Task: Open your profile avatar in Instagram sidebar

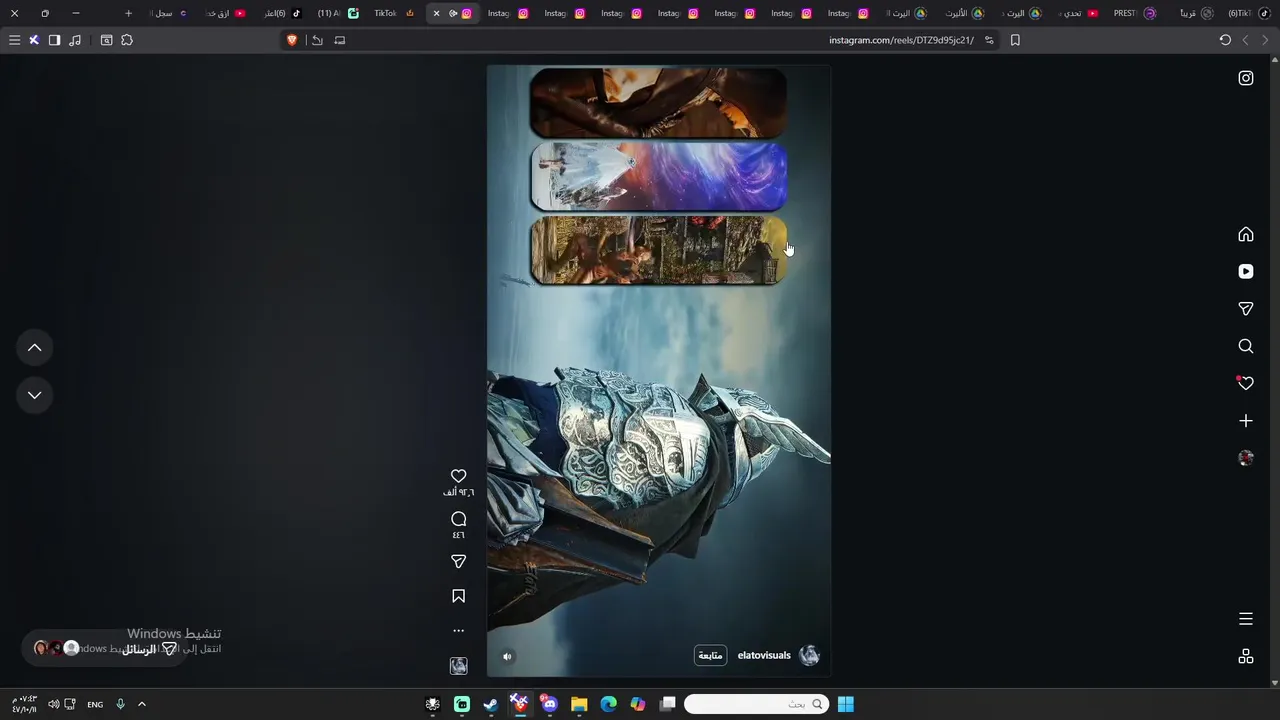Action: click(1246, 458)
